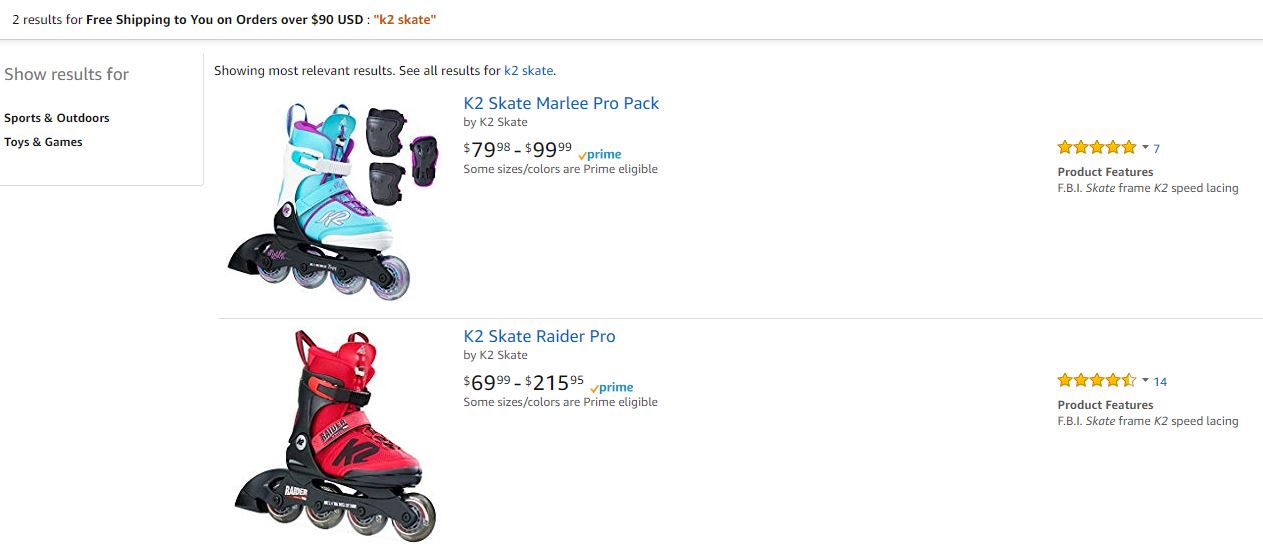Click the Marlee Pro Pack star rating
The width and height of the screenshot is (1263, 547).
point(1097,148)
